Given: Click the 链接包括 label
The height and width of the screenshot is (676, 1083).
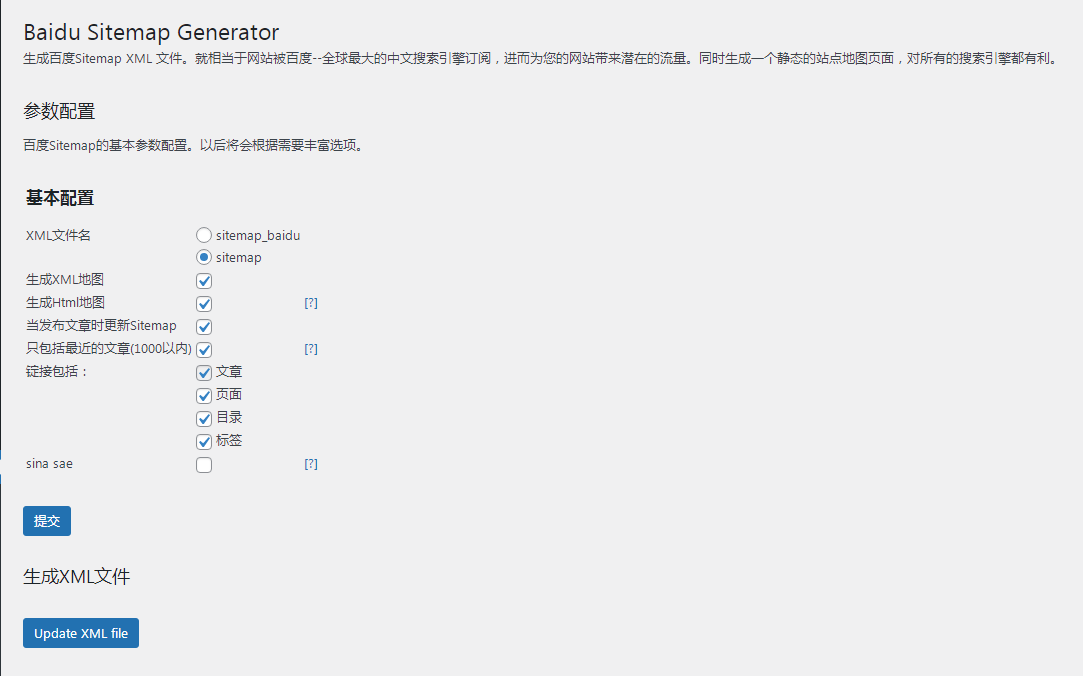Looking at the screenshot, I should [57, 371].
